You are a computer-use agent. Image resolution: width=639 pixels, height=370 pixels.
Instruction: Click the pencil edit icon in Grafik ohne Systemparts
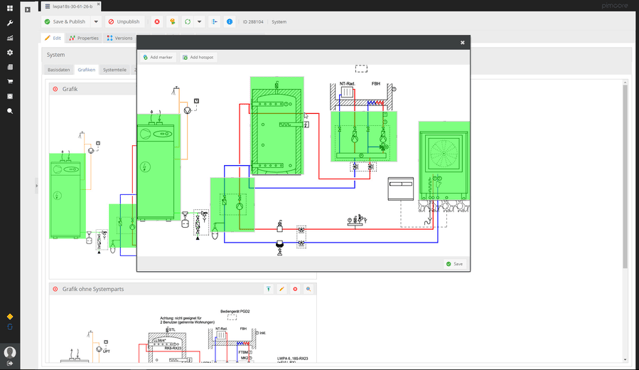tap(282, 289)
